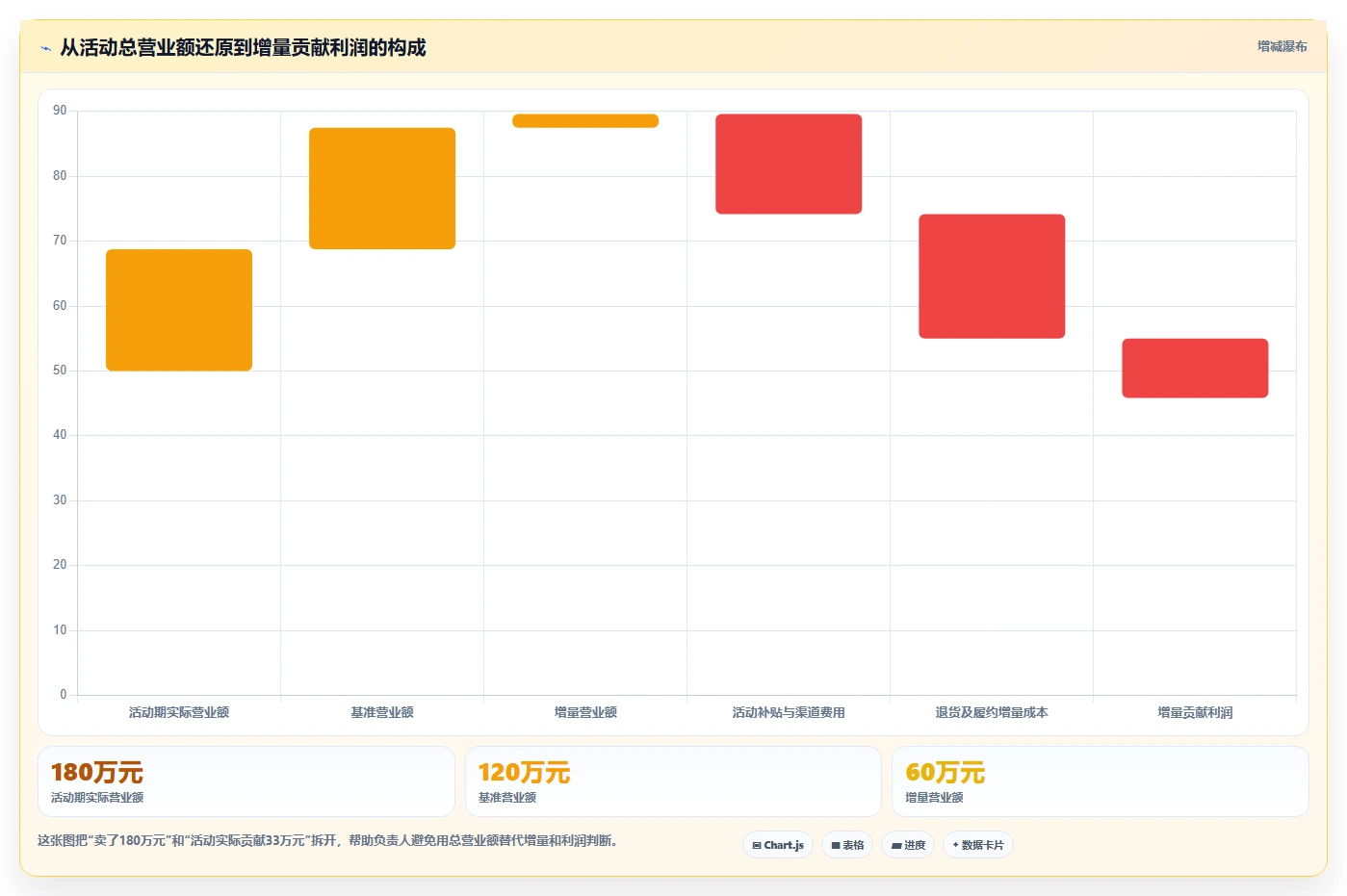
Task: Click the y-axis tick label 50
Action: (60, 371)
